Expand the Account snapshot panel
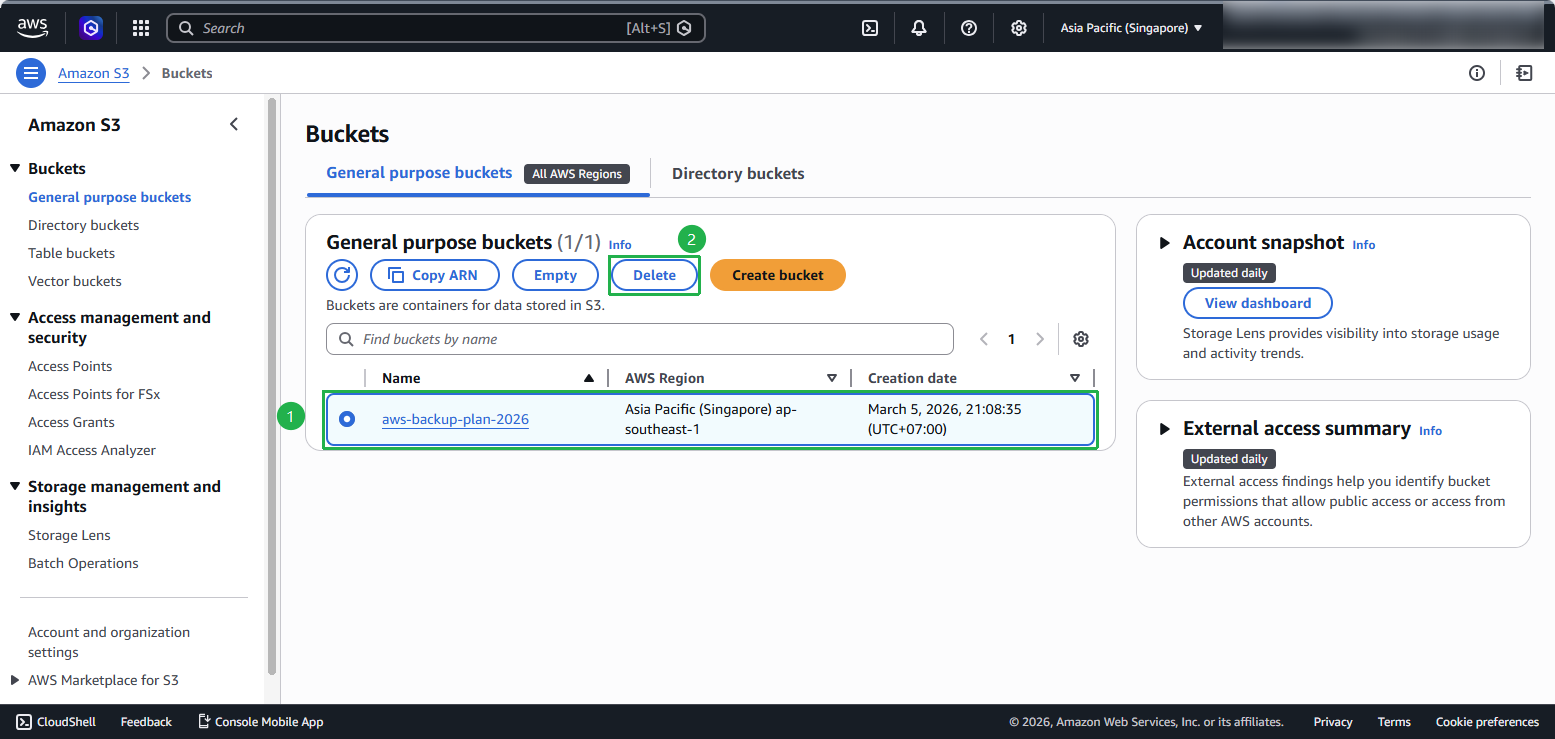Screen dimensions: 1555x739 pos(1164,243)
